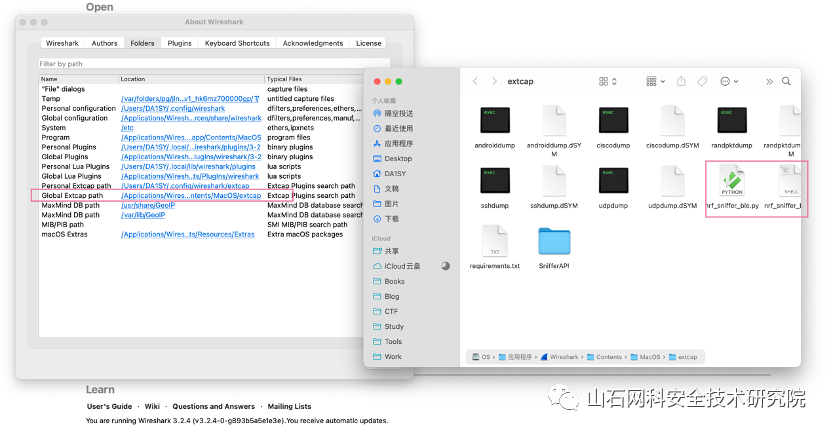Open Finder grouping options dropdown
This screenshot has width=832, height=434.
pyautogui.click(x=655, y=81)
